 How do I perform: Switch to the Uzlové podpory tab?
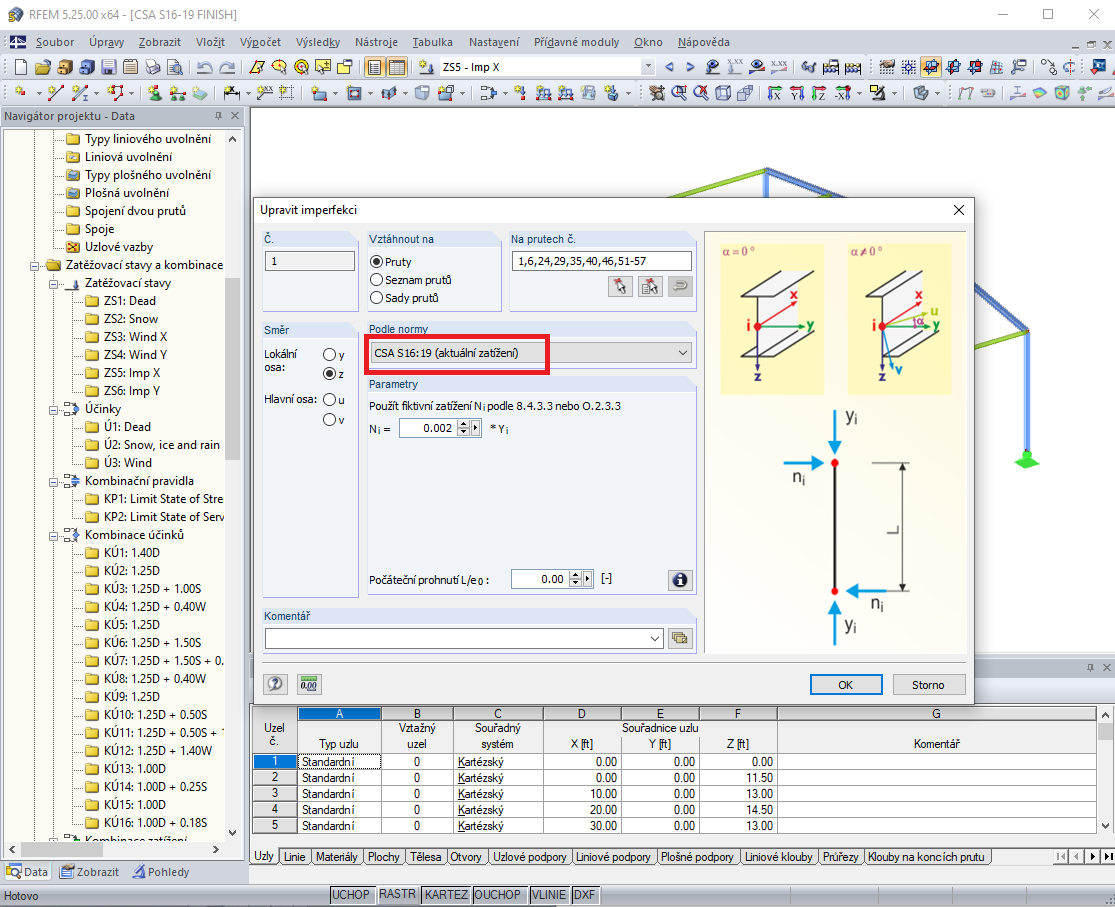point(530,856)
